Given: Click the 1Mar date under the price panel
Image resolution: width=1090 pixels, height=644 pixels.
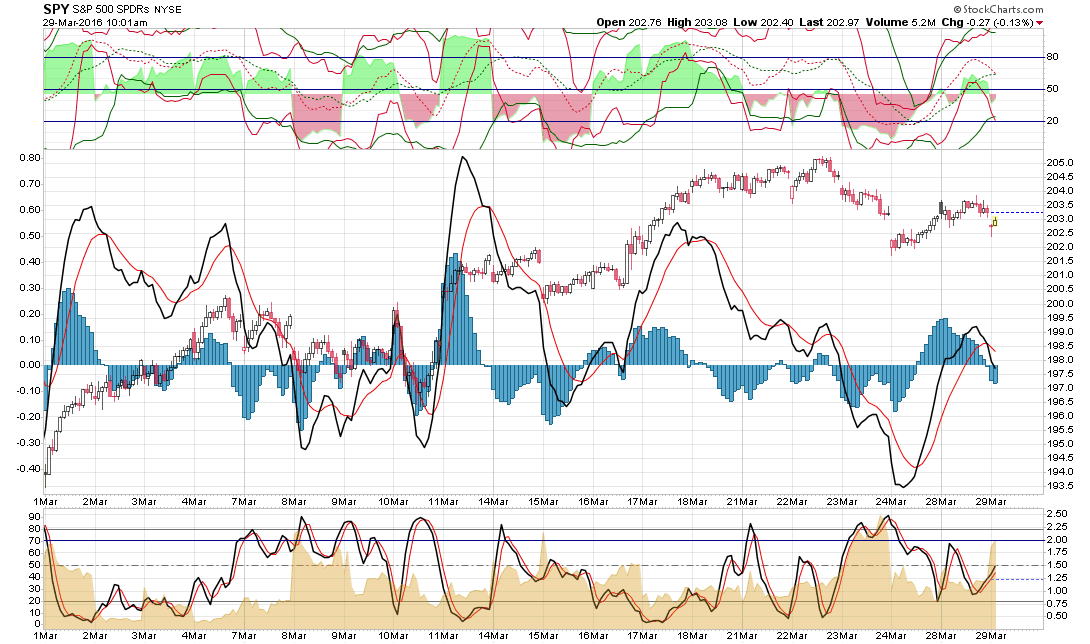Looking at the screenshot, I should 45,501.
